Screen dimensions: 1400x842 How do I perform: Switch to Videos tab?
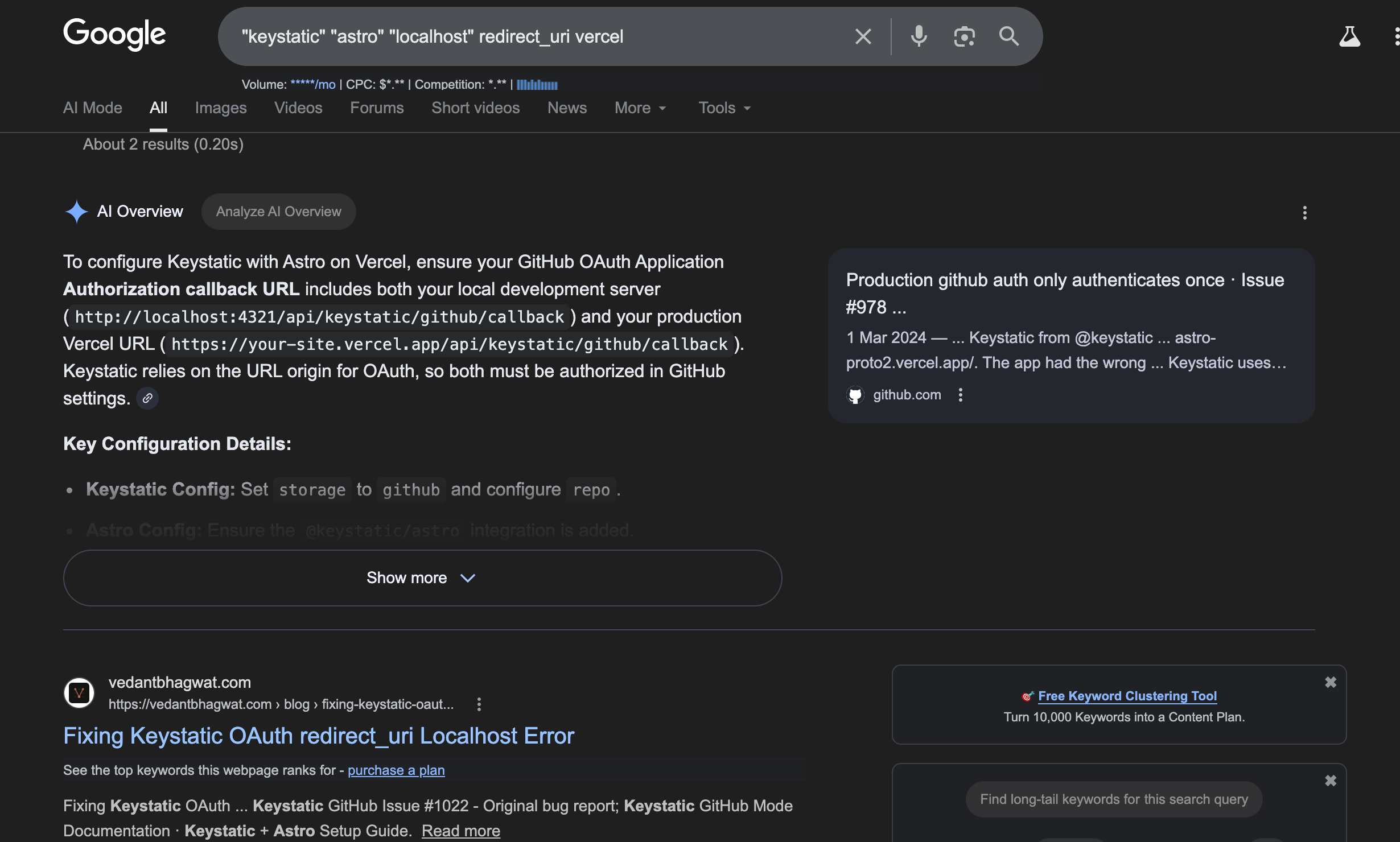pyautogui.click(x=298, y=108)
